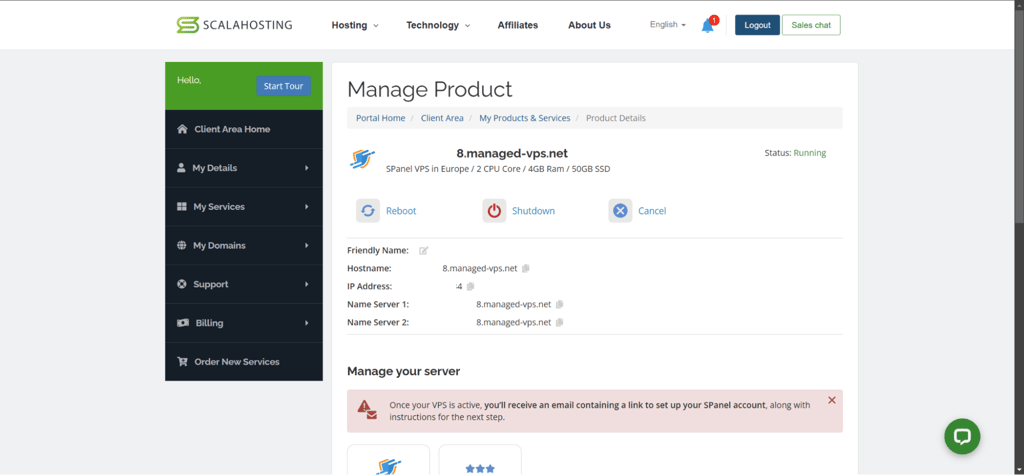The image size is (1024, 475).
Task: Click the Cancel link text
Action: (652, 211)
